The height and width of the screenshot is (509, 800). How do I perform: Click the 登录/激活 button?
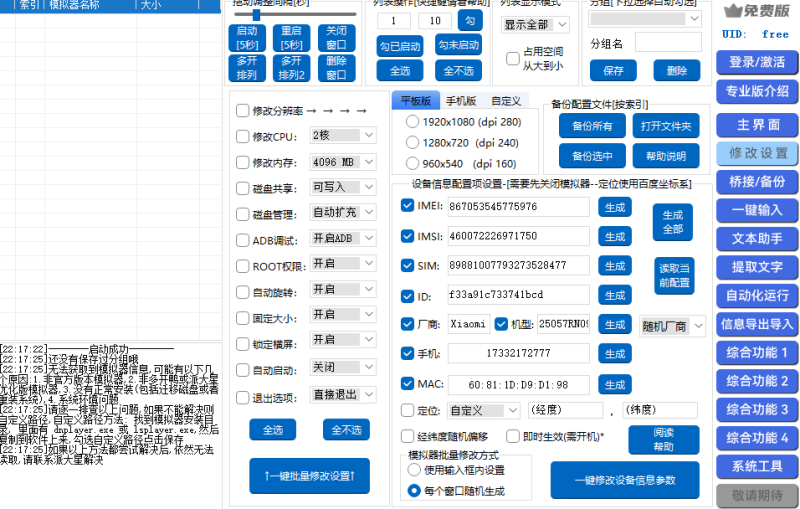pos(756,62)
